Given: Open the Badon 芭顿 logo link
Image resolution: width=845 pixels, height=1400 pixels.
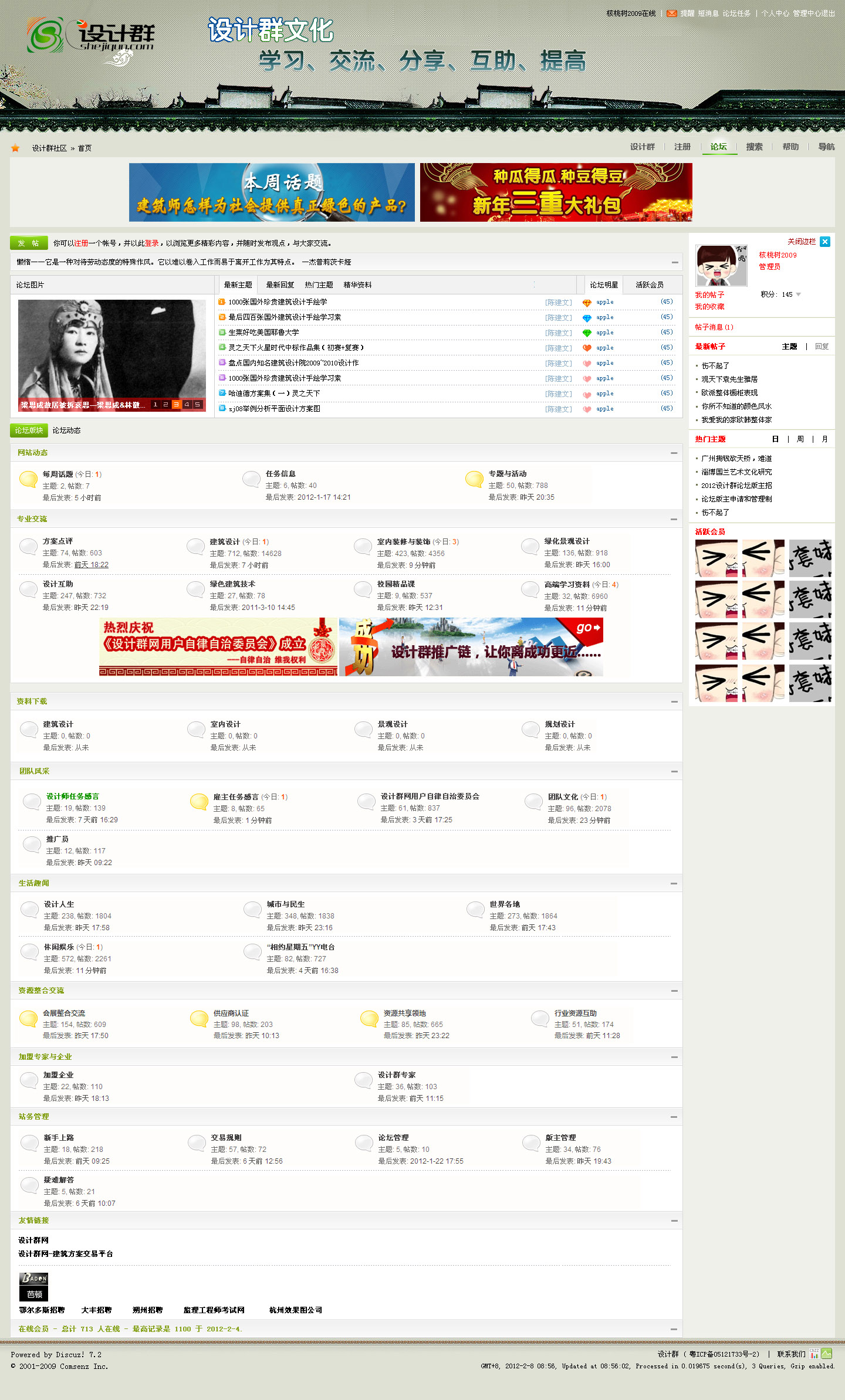Looking at the screenshot, I should click(33, 1287).
